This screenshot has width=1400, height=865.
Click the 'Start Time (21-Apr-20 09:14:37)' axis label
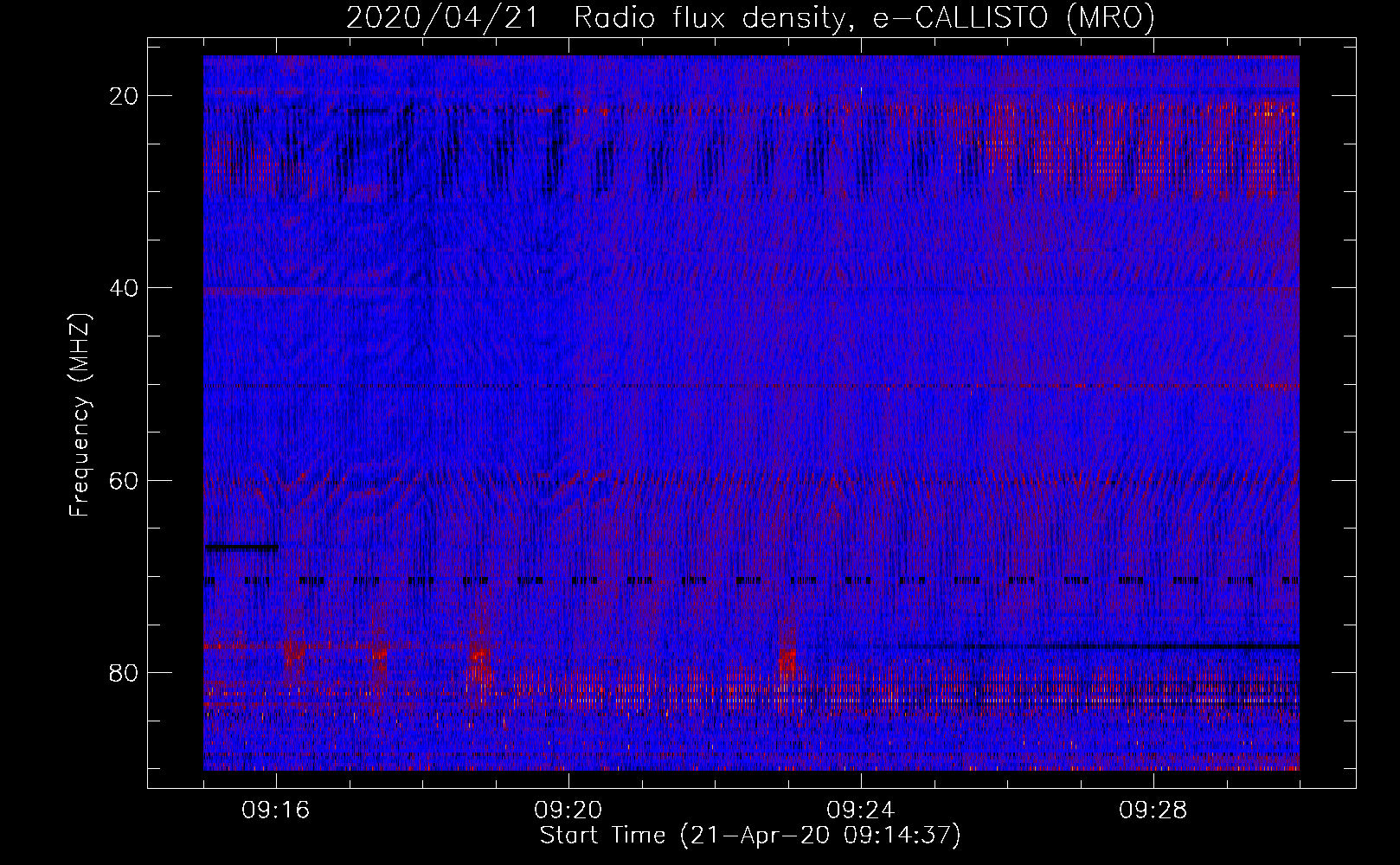click(x=750, y=836)
